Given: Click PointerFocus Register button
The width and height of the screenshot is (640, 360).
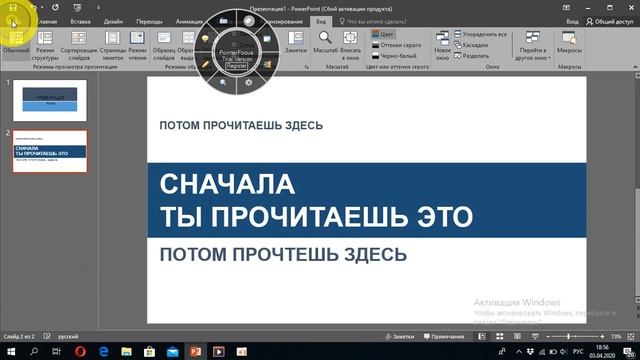Looking at the screenshot, I should pos(236,66).
